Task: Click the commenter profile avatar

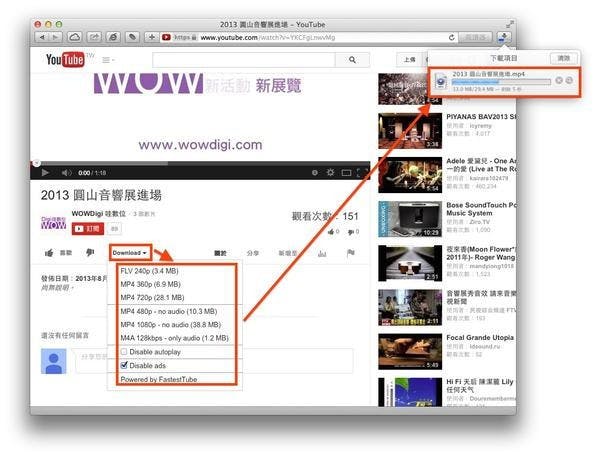Action: [54, 361]
